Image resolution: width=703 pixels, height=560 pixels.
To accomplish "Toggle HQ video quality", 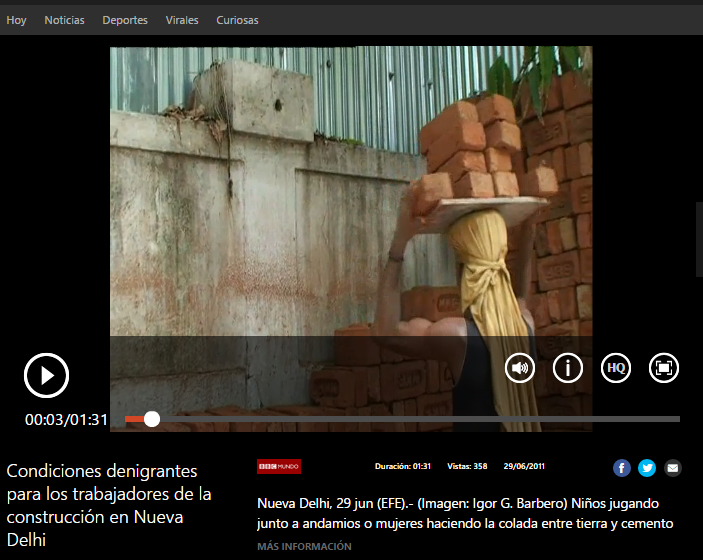I will click(616, 368).
